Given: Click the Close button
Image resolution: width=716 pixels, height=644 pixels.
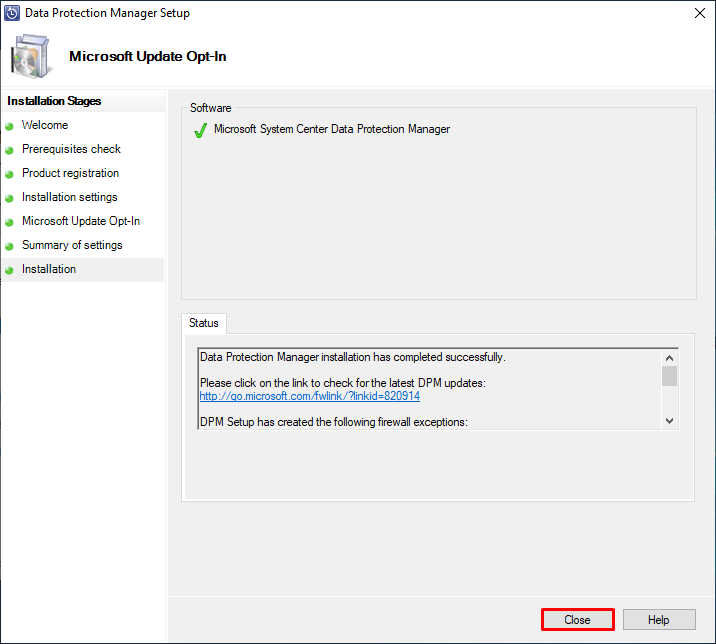Looking at the screenshot, I should [x=577, y=620].
